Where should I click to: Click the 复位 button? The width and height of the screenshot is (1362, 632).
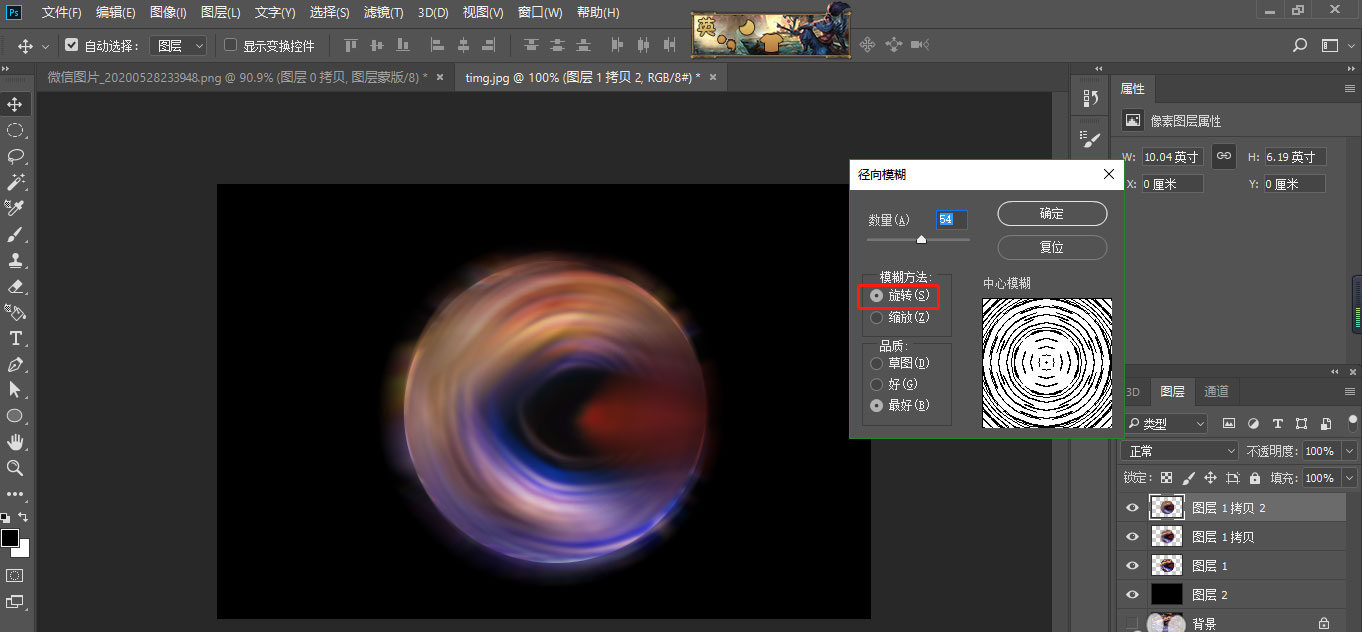pyautogui.click(x=1052, y=247)
